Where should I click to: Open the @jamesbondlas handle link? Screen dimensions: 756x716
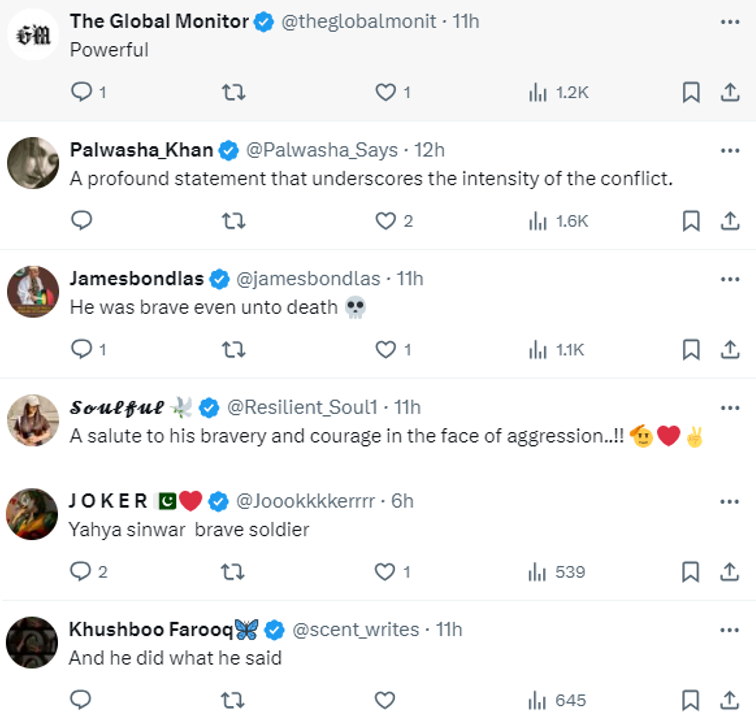tap(314, 278)
